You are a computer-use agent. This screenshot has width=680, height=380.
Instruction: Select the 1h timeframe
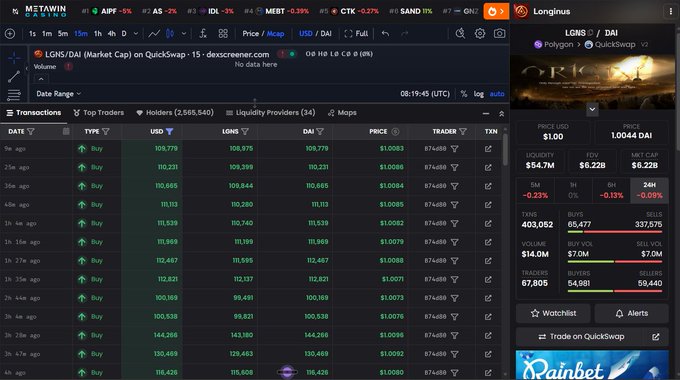pos(98,33)
